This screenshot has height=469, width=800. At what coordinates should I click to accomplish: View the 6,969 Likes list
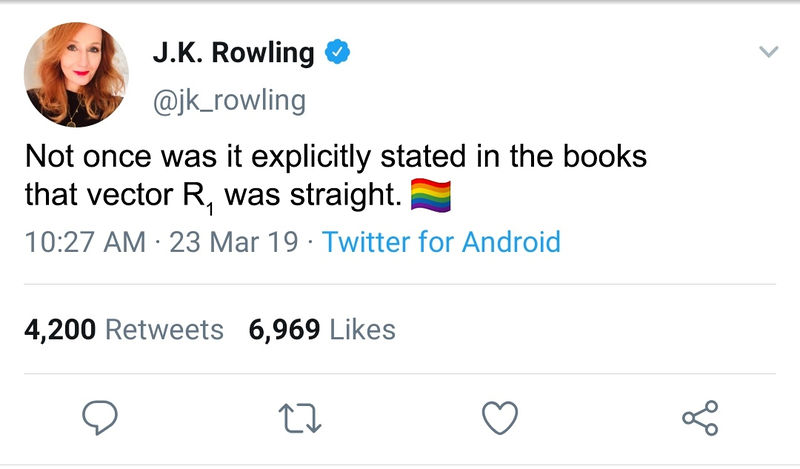[322, 329]
